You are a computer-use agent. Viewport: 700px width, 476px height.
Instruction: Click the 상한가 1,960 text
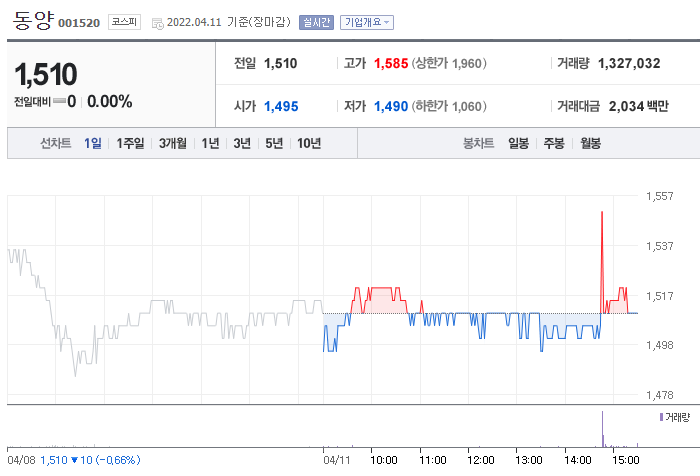[x=449, y=63]
